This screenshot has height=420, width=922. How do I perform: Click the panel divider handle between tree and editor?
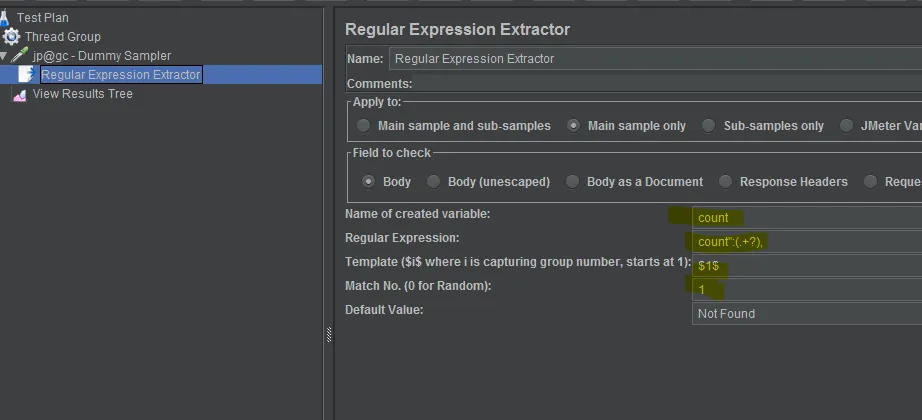328,336
